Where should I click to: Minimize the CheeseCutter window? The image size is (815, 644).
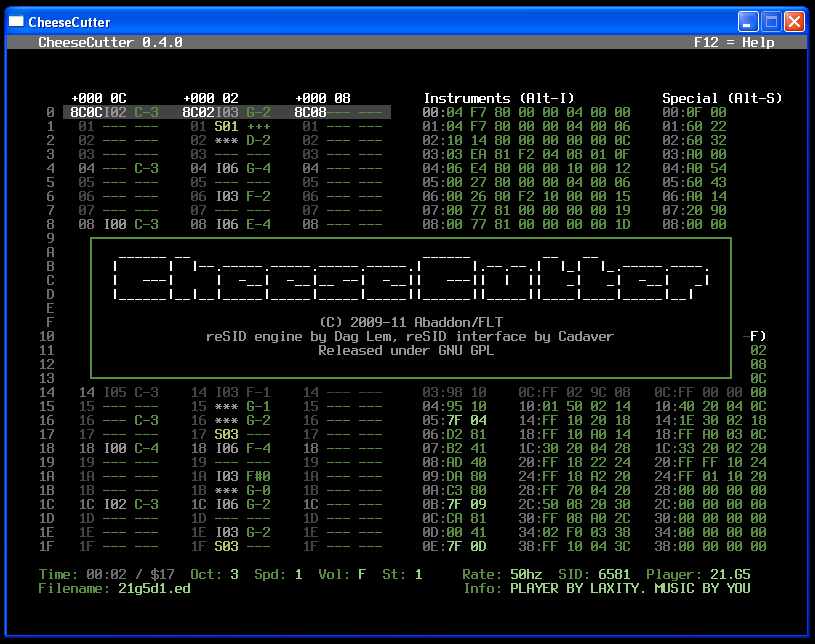click(748, 22)
